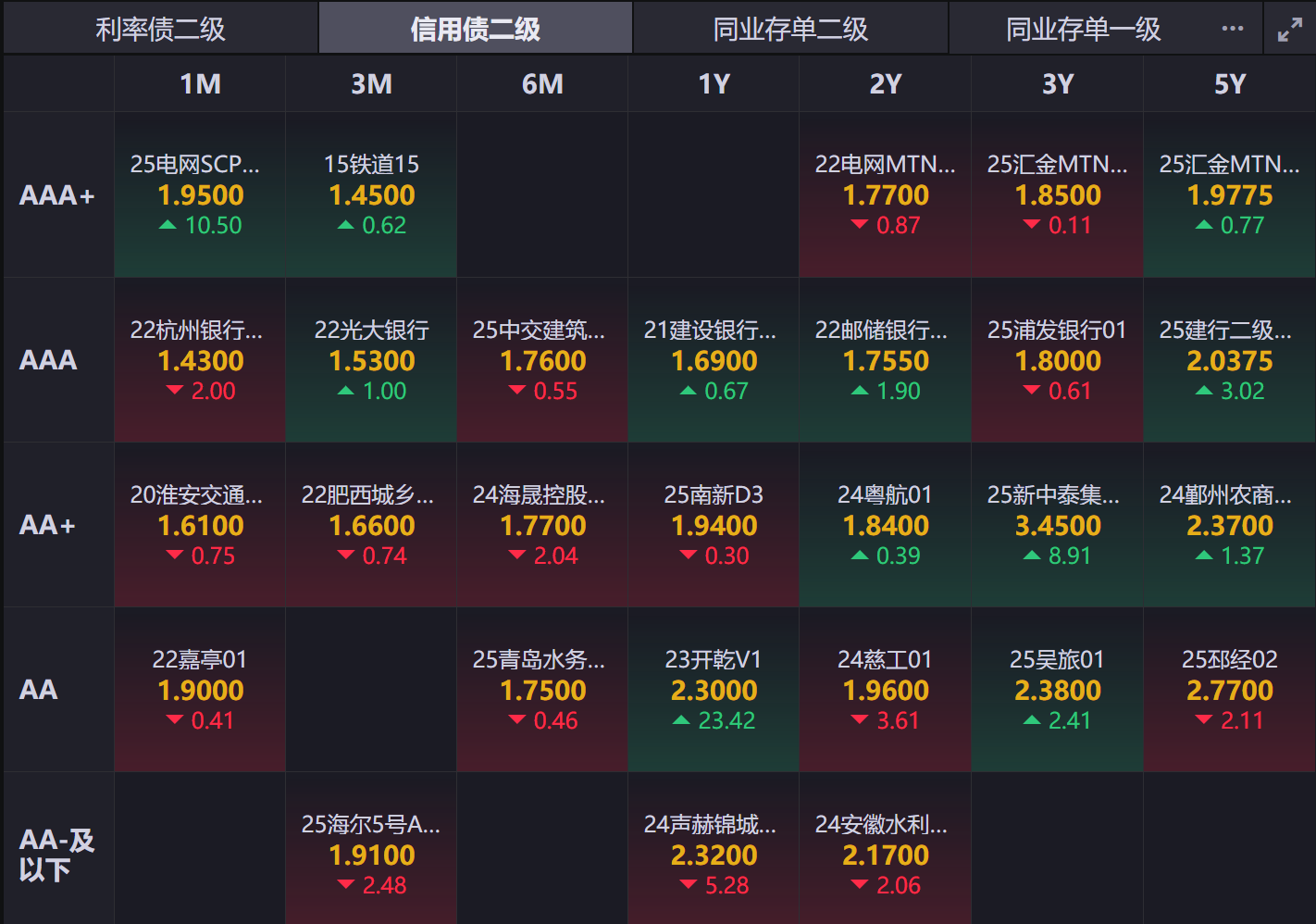Screen dimensions: 1316x924
Task: Go to the 同业存单一级 tab
Action: pos(1083,29)
